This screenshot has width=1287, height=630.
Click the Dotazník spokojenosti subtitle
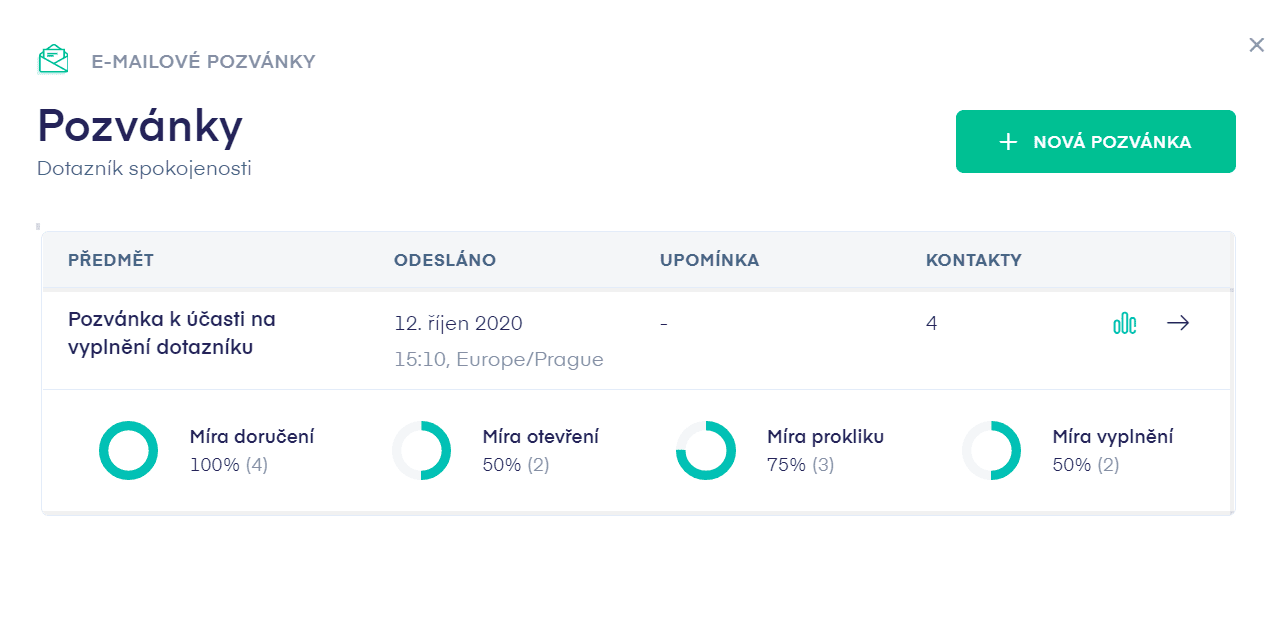[144, 168]
